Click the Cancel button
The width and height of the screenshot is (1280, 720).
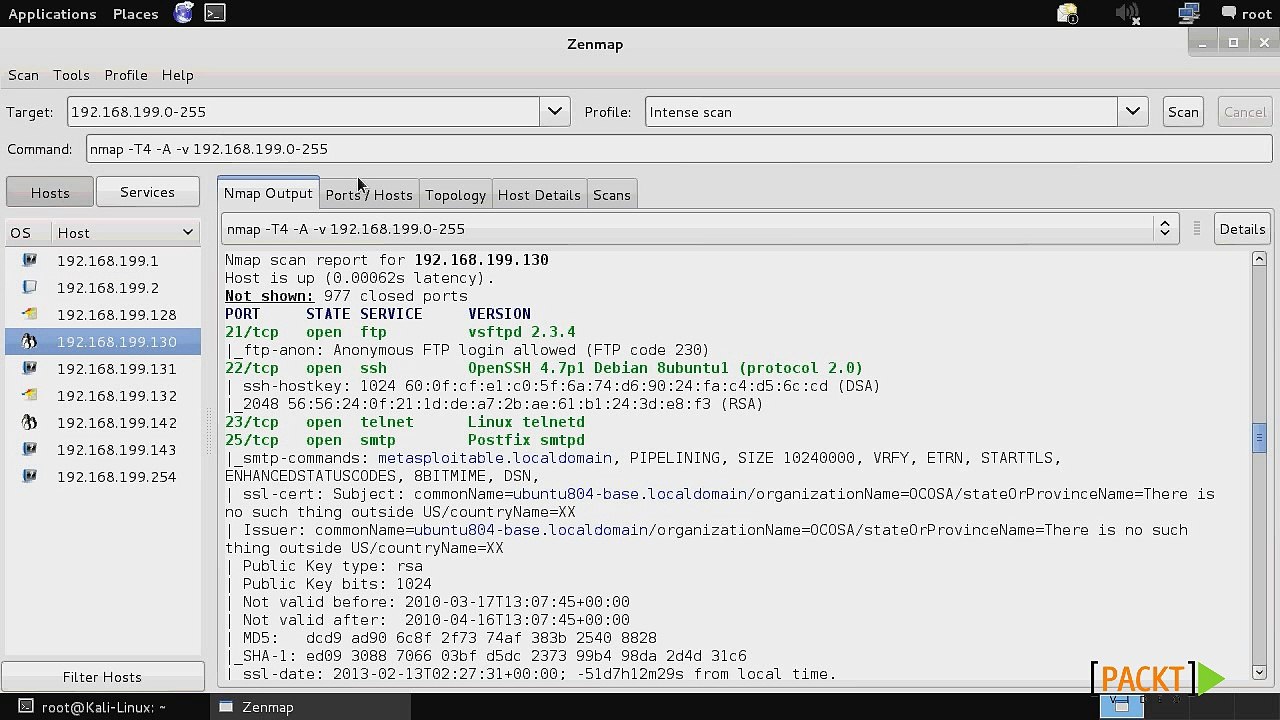tap(1245, 112)
